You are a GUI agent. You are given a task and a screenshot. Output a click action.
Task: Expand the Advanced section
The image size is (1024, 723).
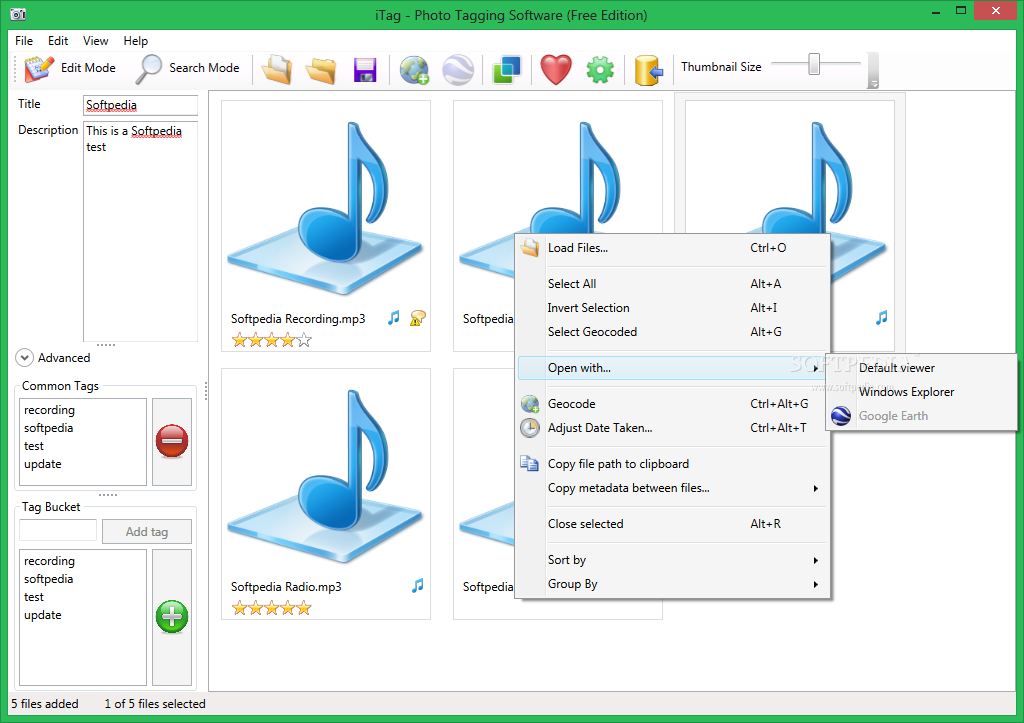click(53, 358)
